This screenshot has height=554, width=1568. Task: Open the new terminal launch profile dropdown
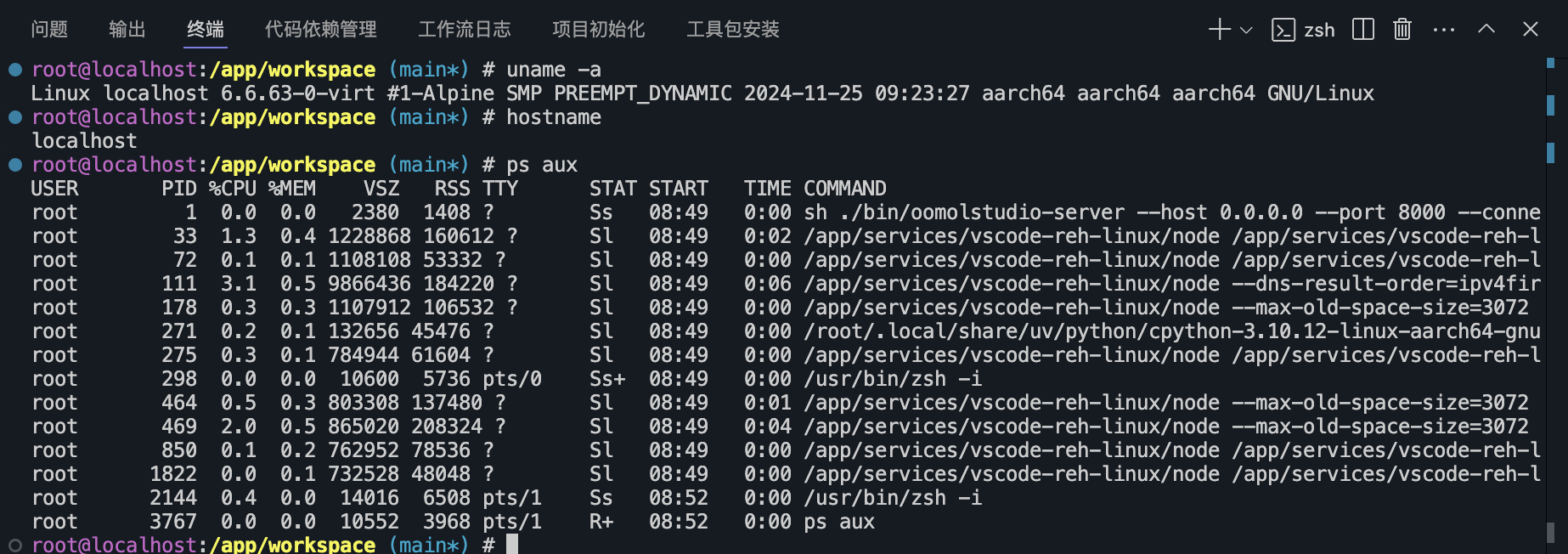click(x=1246, y=30)
